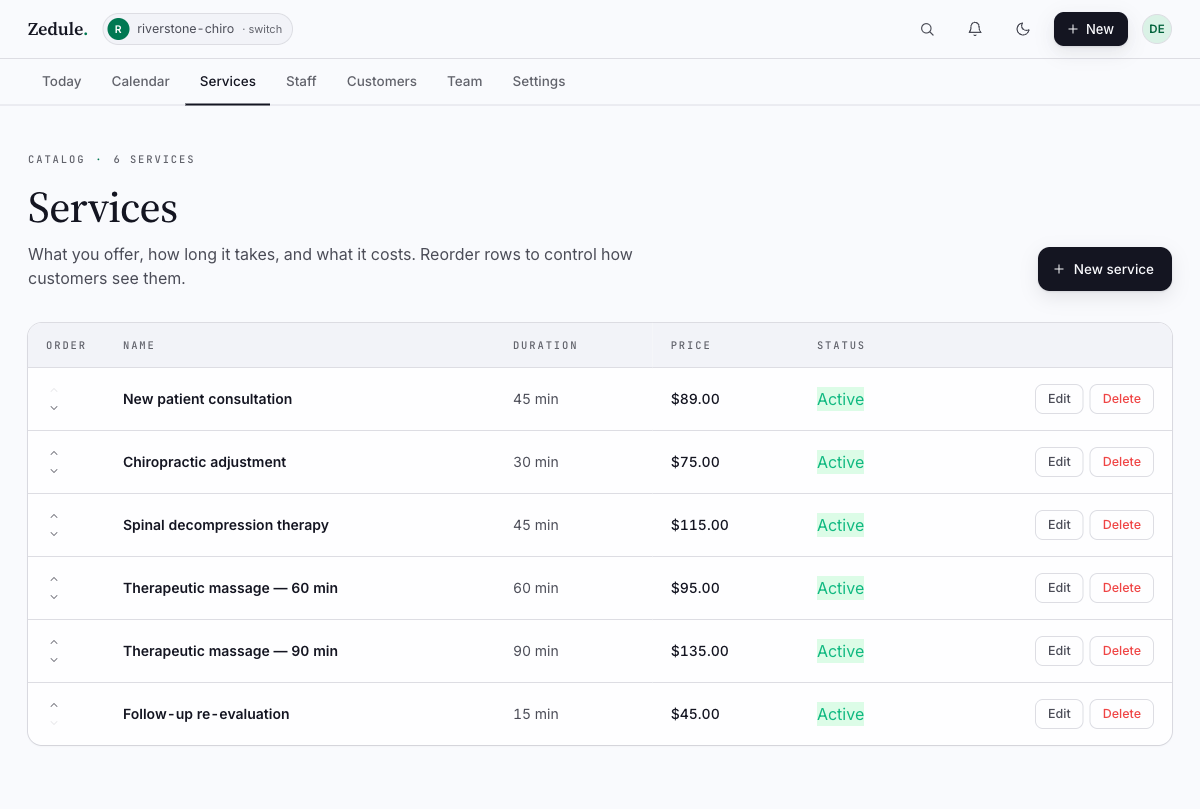
Task: Switch workspace from riverstone-chiro
Action: [198, 29]
